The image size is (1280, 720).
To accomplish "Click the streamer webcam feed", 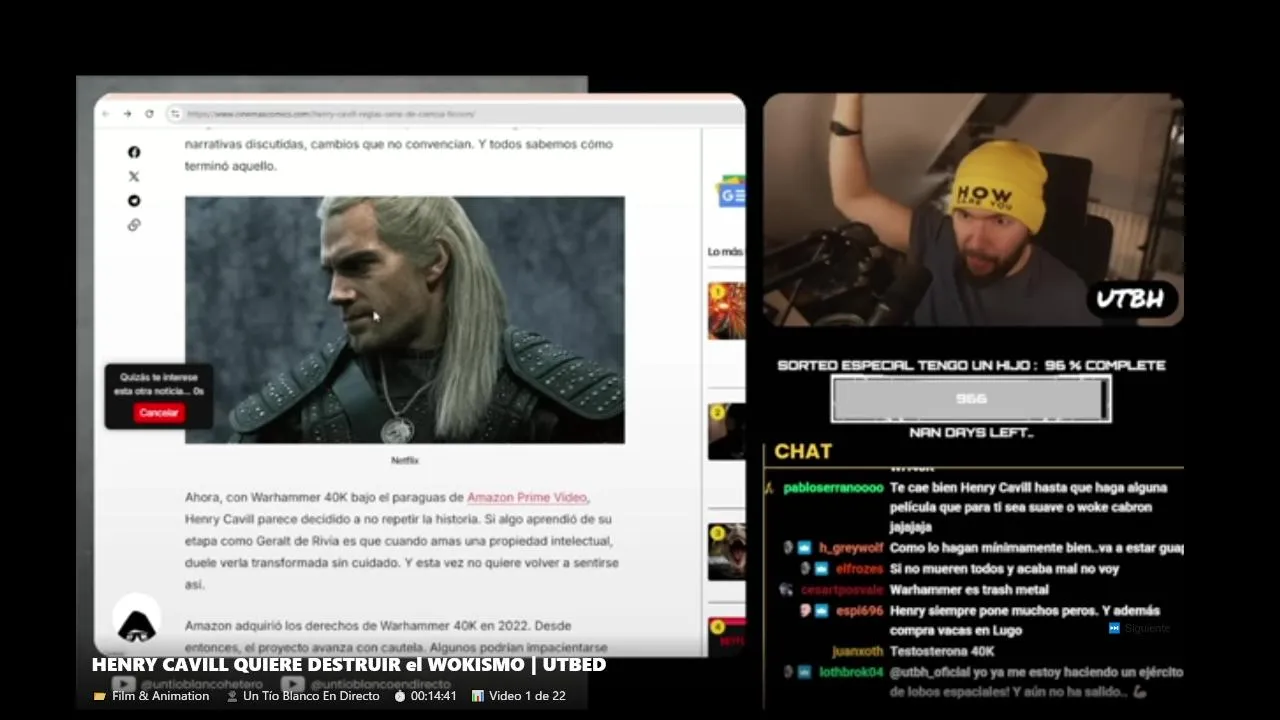I will pyautogui.click(x=973, y=210).
